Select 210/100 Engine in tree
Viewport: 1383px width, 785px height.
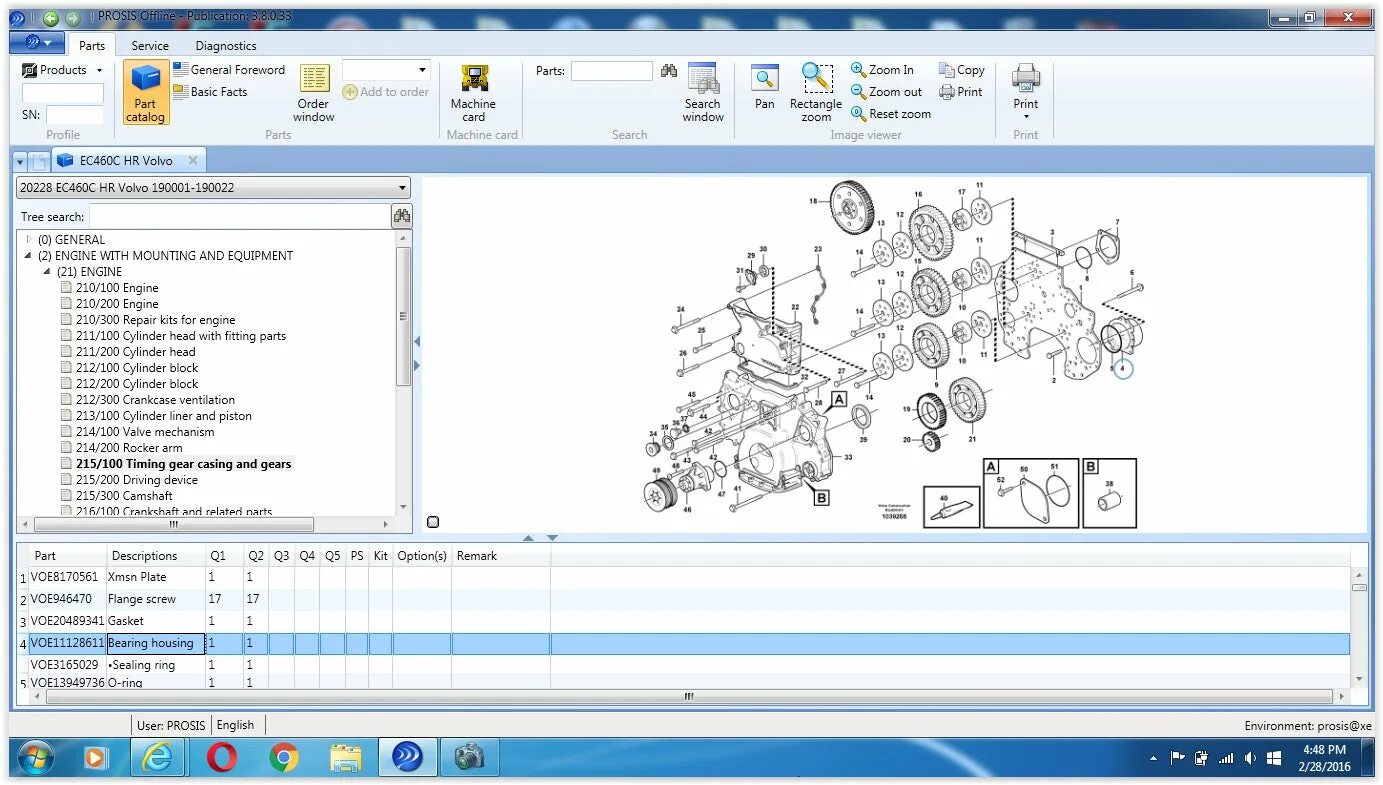(117, 287)
